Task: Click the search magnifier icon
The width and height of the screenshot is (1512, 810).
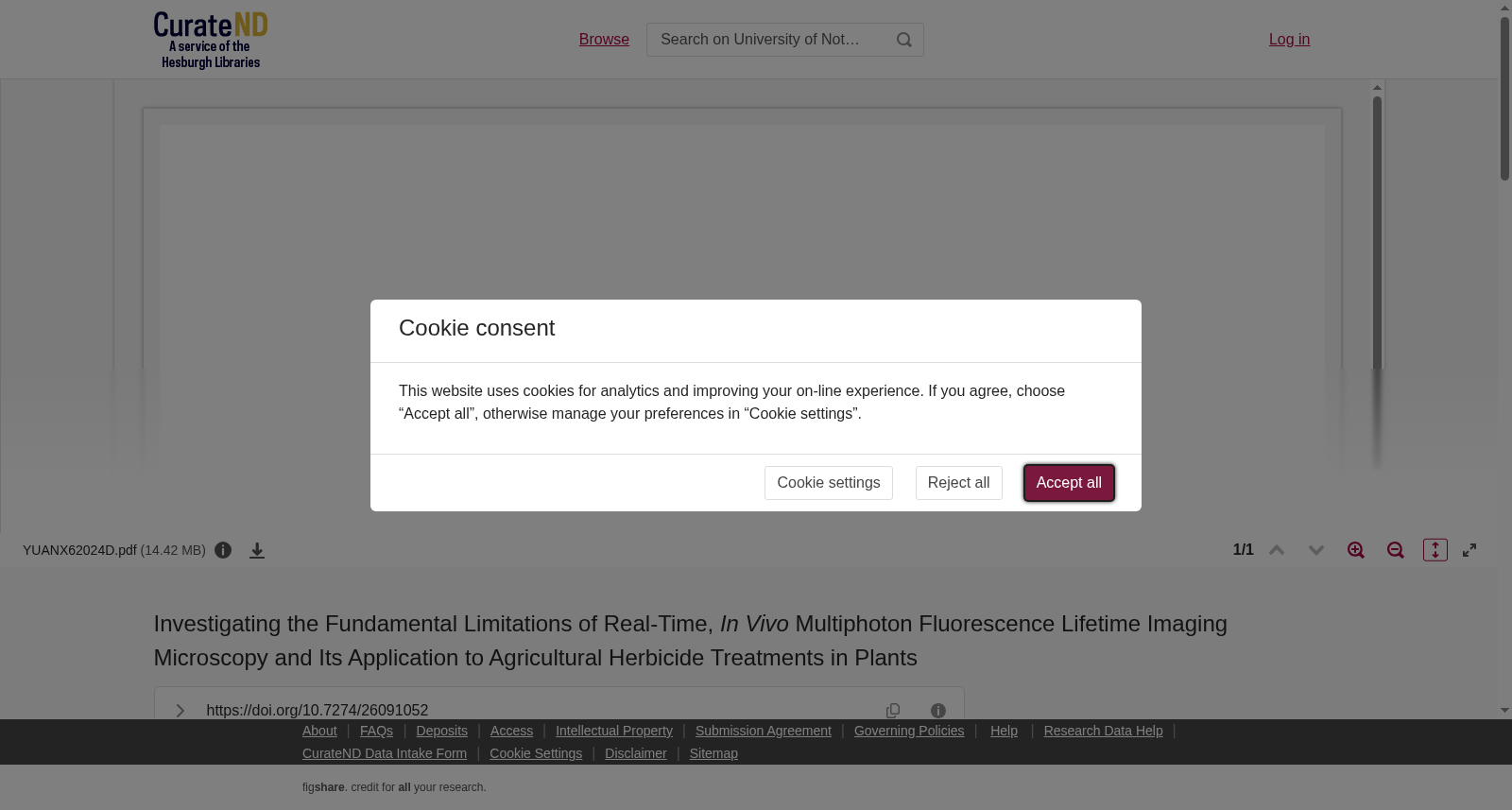Action: (x=904, y=40)
